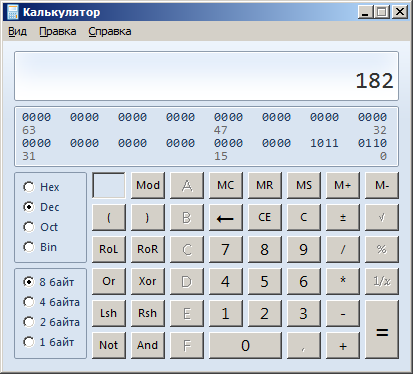The height and width of the screenshot is (374, 413).
Task: Click digit 3 button
Action: (304, 313)
